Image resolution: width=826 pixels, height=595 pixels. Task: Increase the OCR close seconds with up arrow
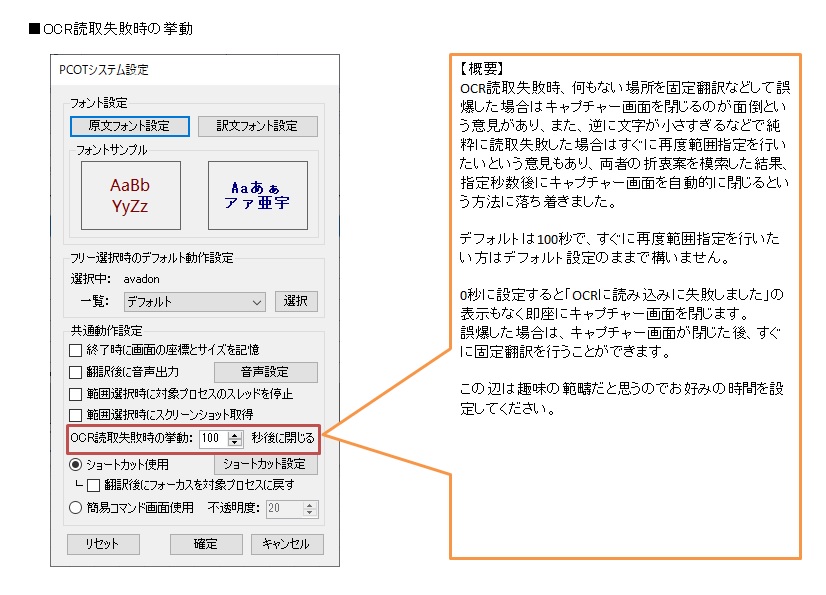coord(235,435)
